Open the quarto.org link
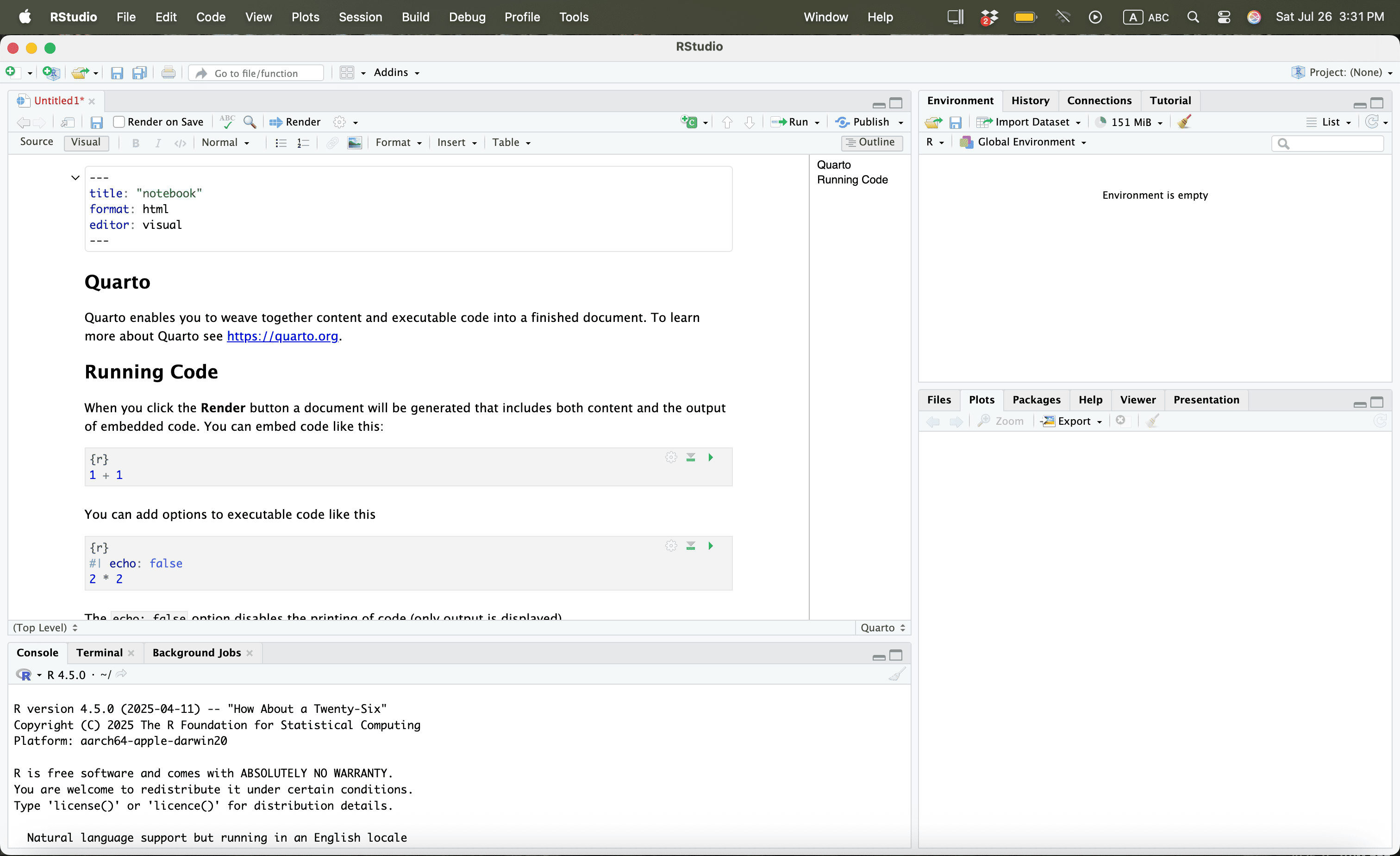This screenshot has height=856, width=1400. click(x=282, y=336)
